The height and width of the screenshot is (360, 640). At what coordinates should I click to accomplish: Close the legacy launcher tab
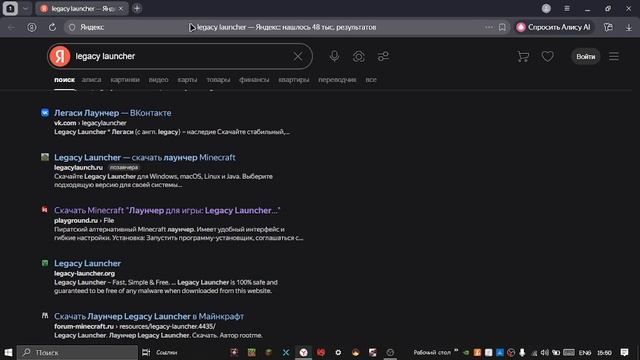(120, 9)
